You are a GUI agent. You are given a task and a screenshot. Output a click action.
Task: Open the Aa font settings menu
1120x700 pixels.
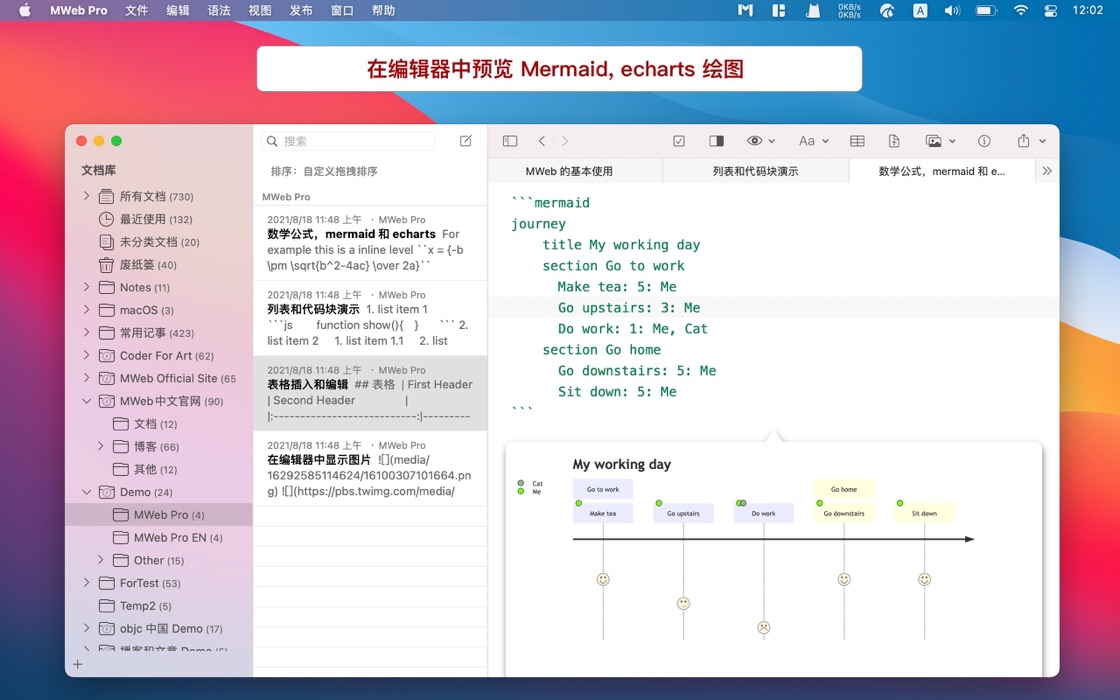[x=813, y=141]
